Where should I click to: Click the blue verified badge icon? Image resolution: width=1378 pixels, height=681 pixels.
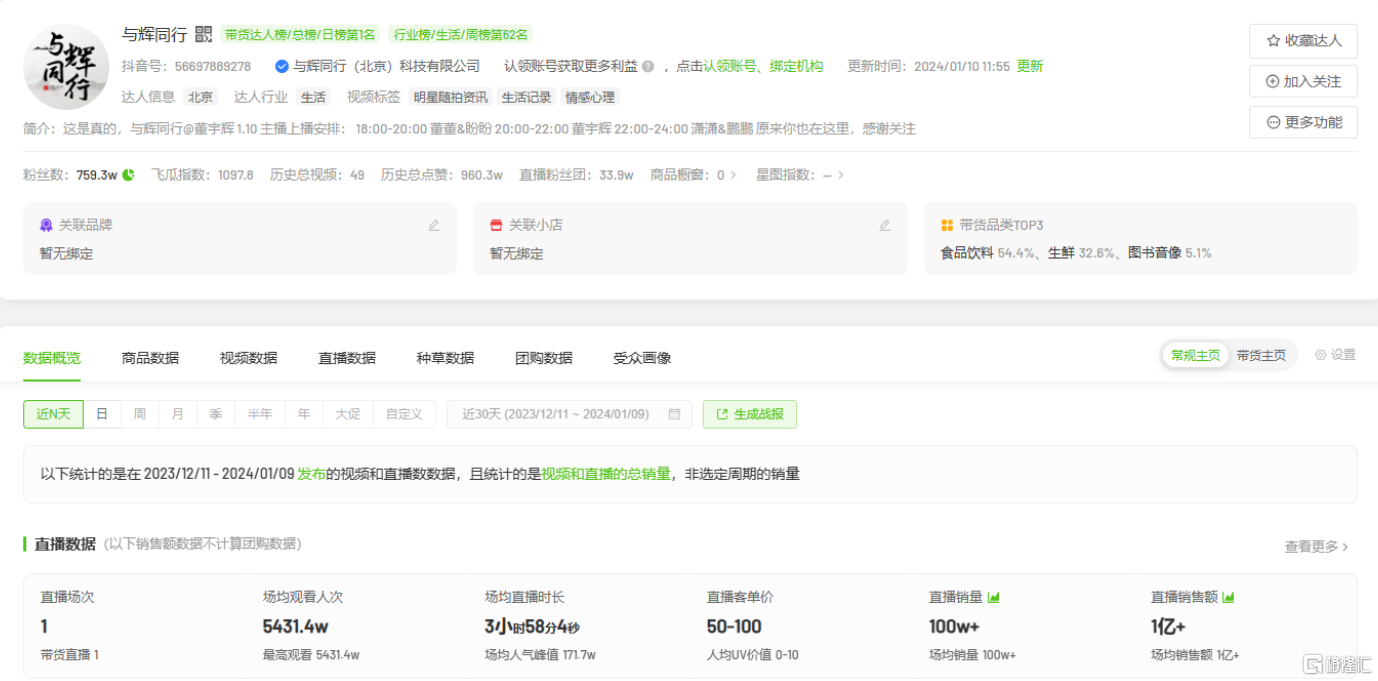(282, 66)
